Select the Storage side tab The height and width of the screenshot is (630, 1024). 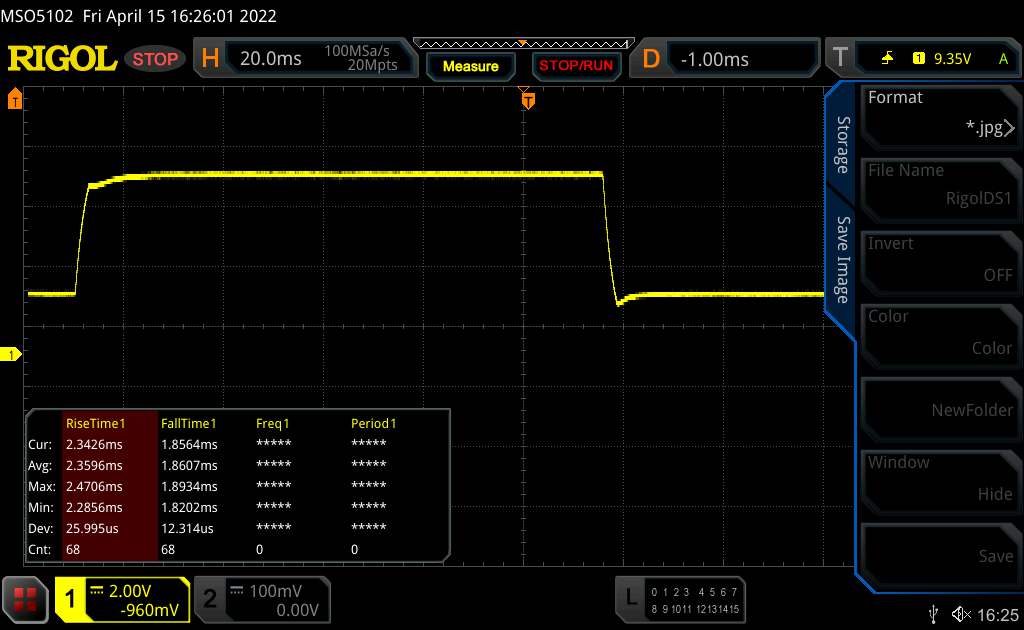842,145
